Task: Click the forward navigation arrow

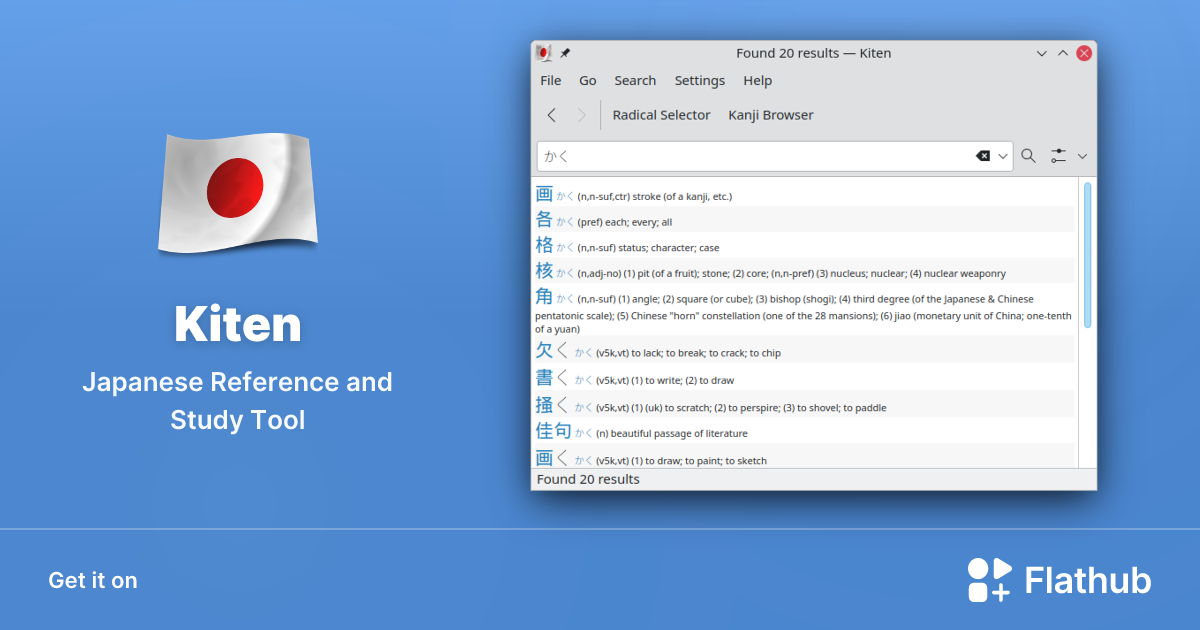Action: tap(582, 115)
